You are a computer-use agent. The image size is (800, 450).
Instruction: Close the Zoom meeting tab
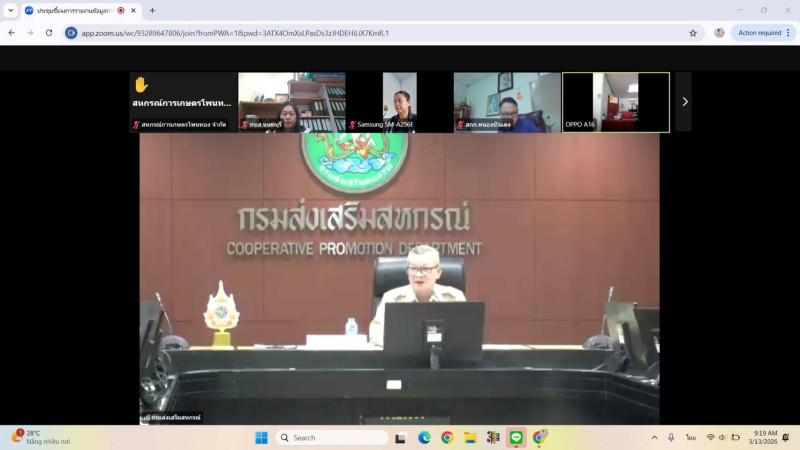(x=133, y=10)
